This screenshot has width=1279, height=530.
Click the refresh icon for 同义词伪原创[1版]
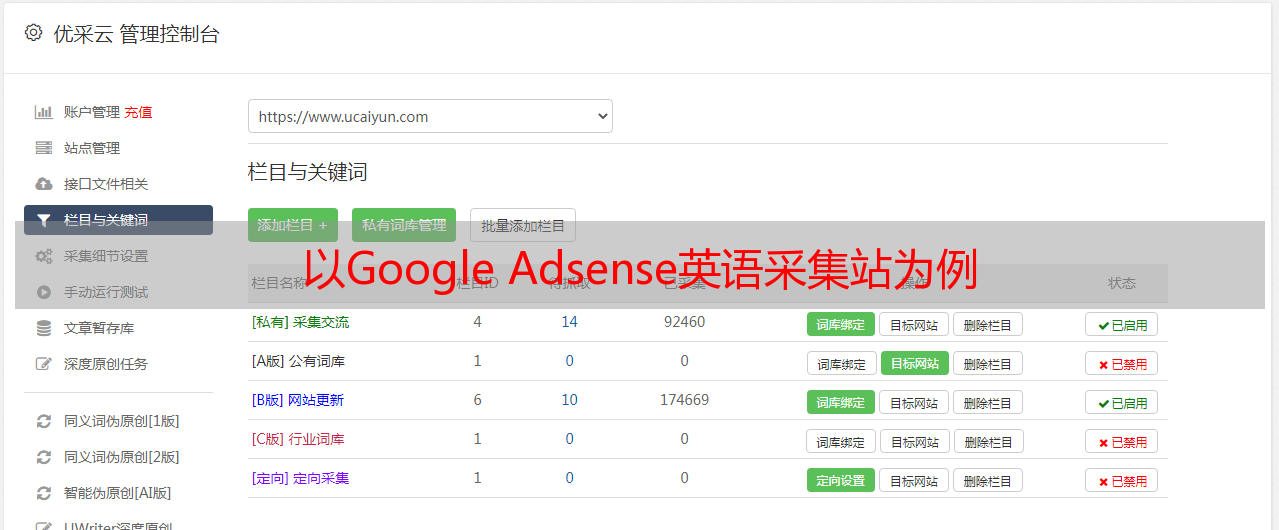click(43, 421)
